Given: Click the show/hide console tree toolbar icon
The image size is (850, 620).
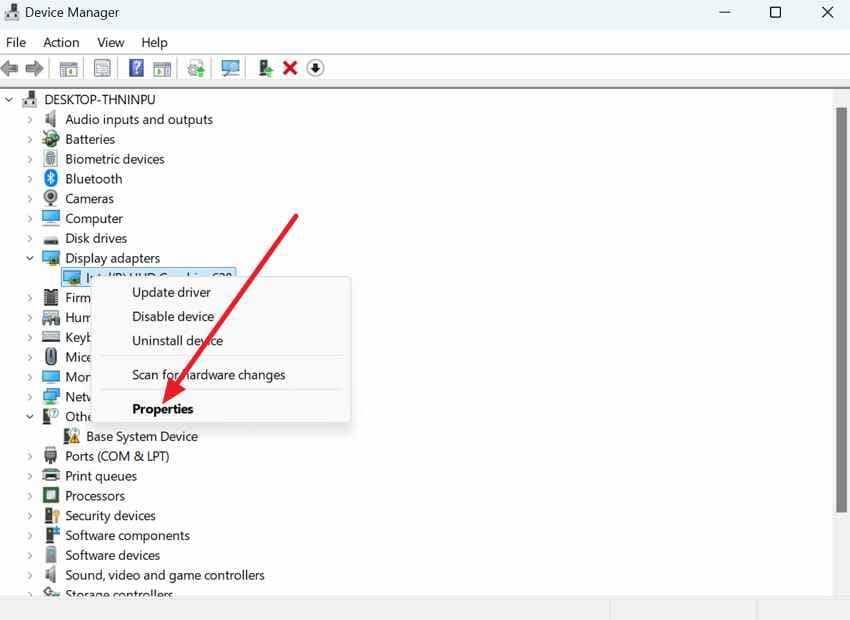Looking at the screenshot, I should coord(68,68).
